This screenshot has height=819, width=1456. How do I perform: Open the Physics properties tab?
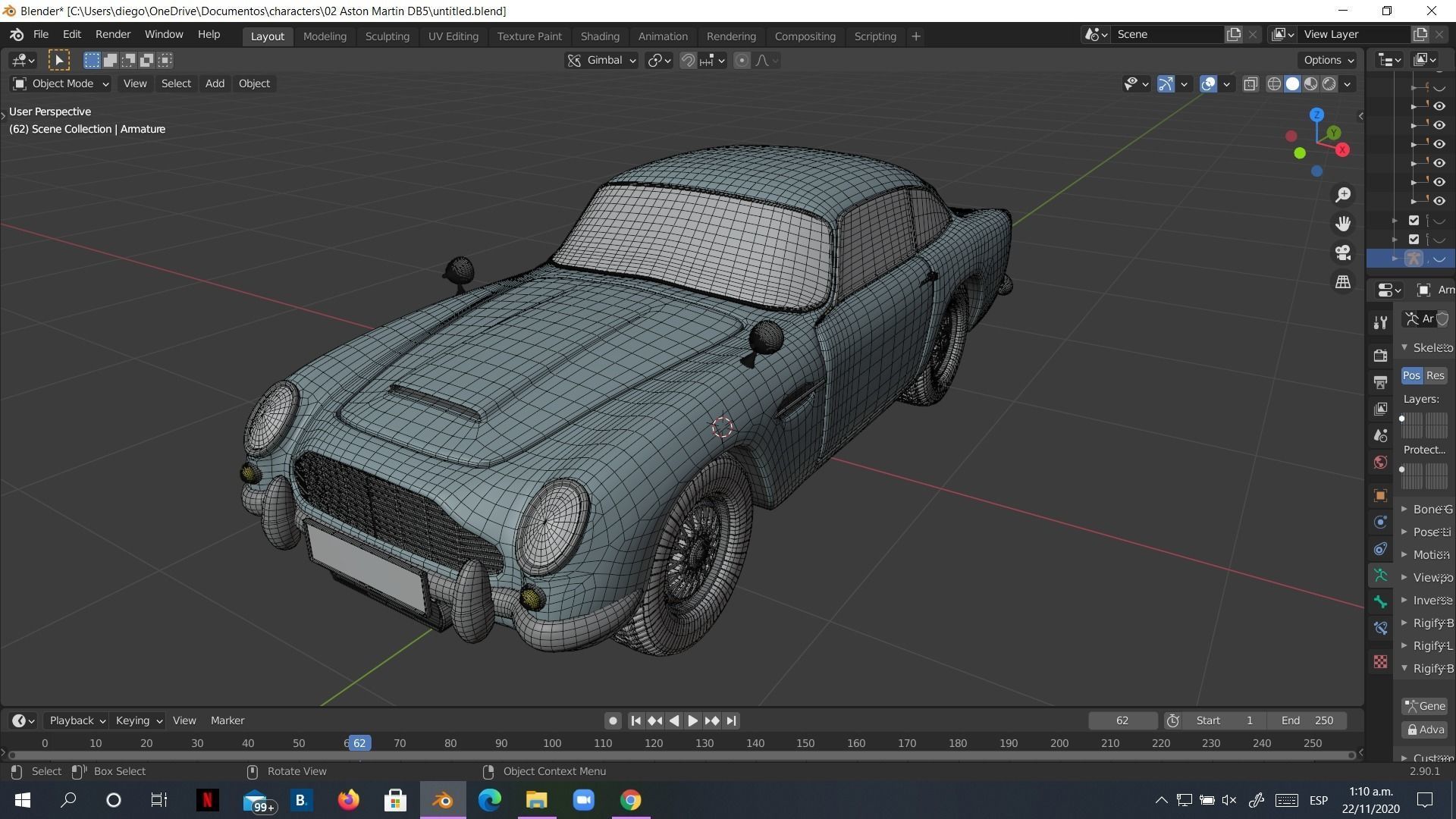point(1380,522)
